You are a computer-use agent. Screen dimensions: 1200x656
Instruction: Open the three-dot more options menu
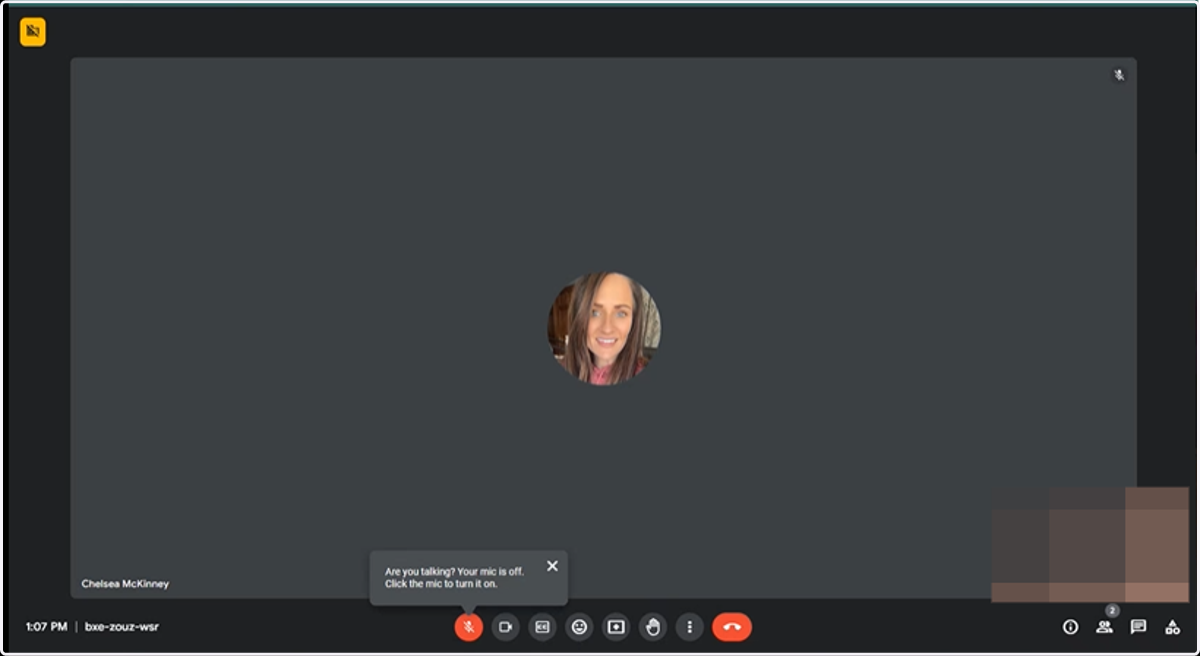[689, 627]
